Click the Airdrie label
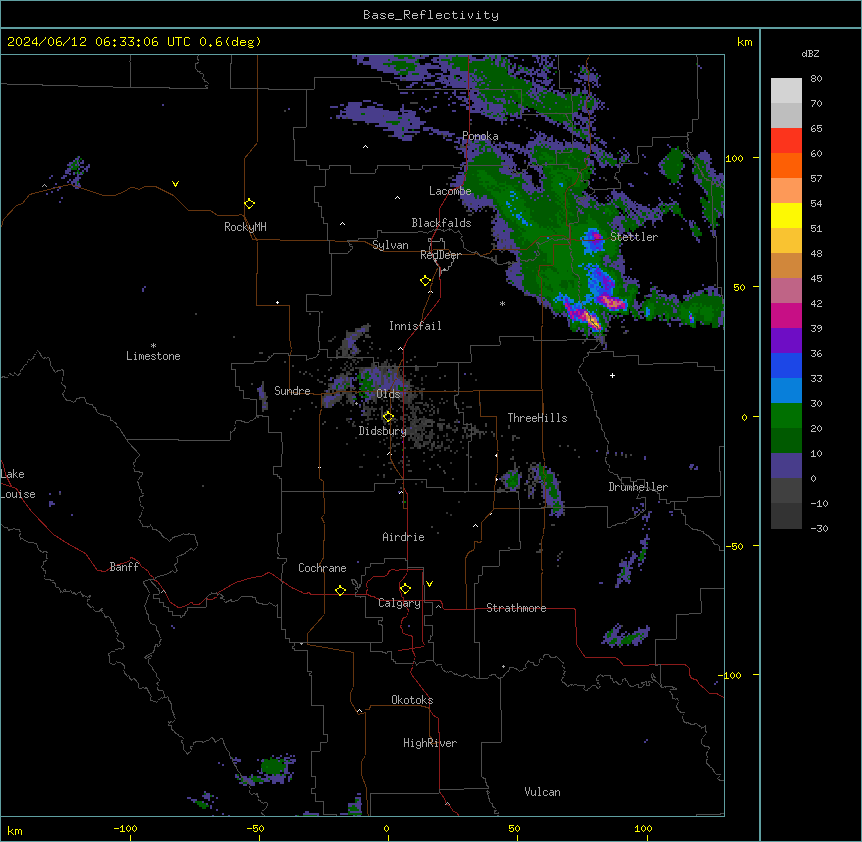This screenshot has width=862, height=842. point(403,537)
